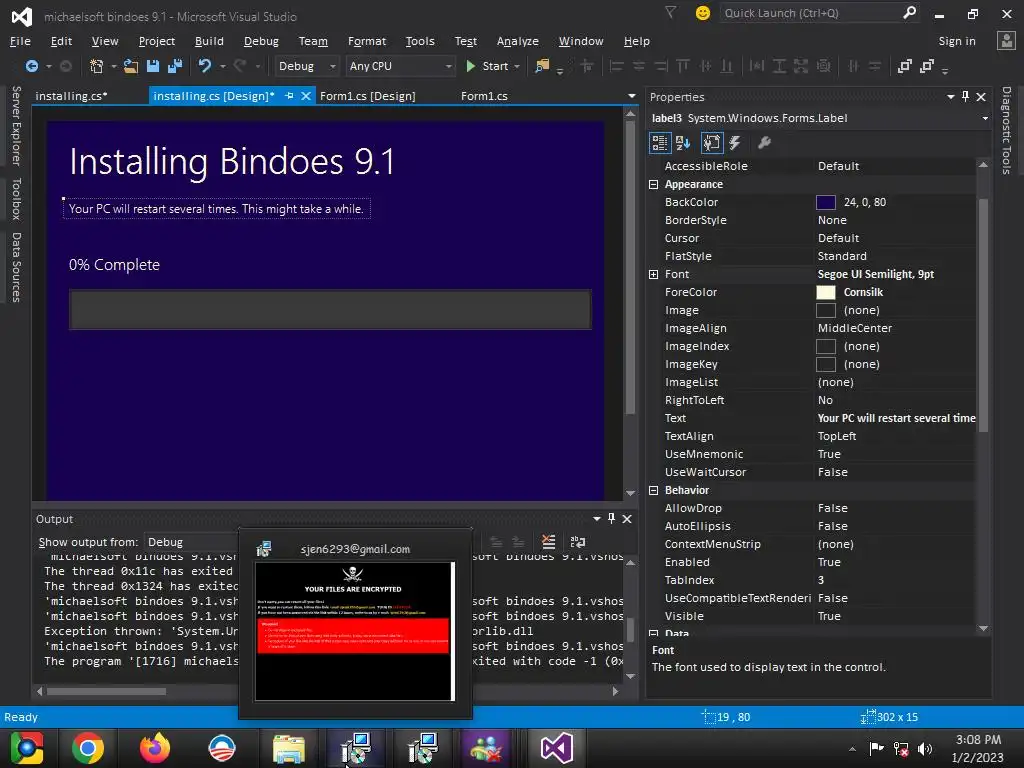Open Google Chrome from the taskbar
The width and height of the screenshot is (1024, 768).
coord(88,748)
